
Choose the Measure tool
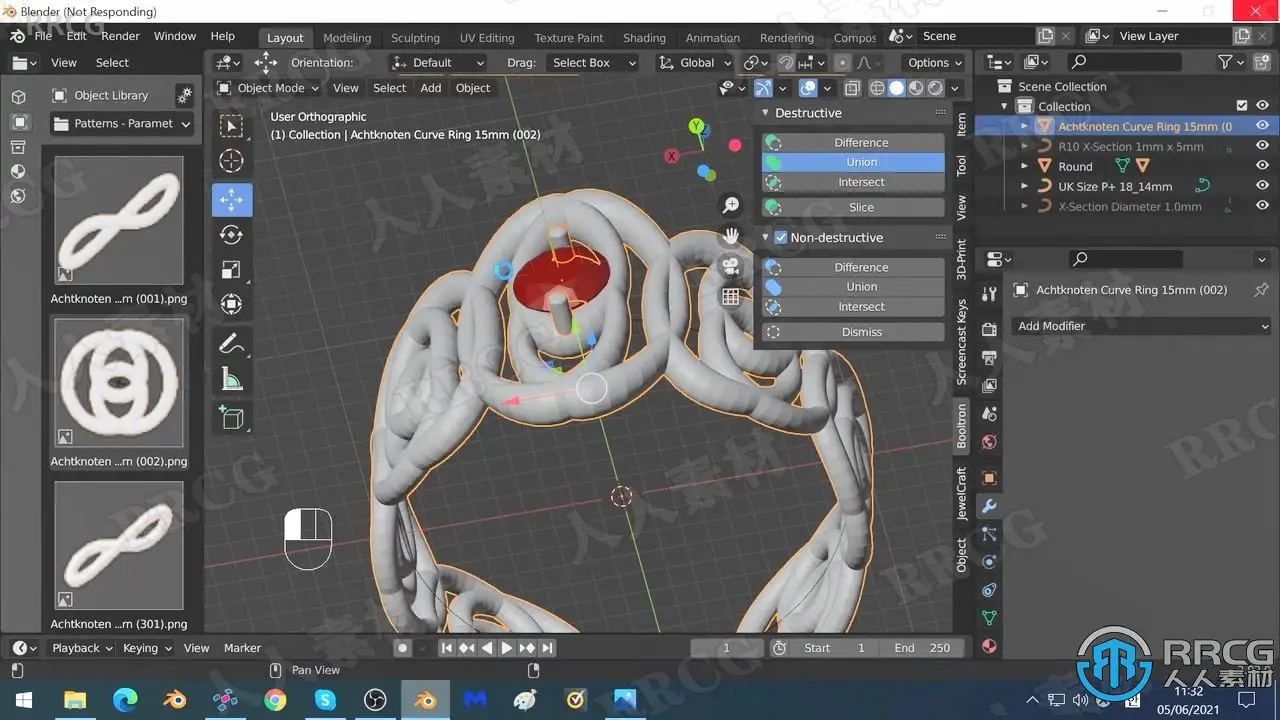point(231,379)
